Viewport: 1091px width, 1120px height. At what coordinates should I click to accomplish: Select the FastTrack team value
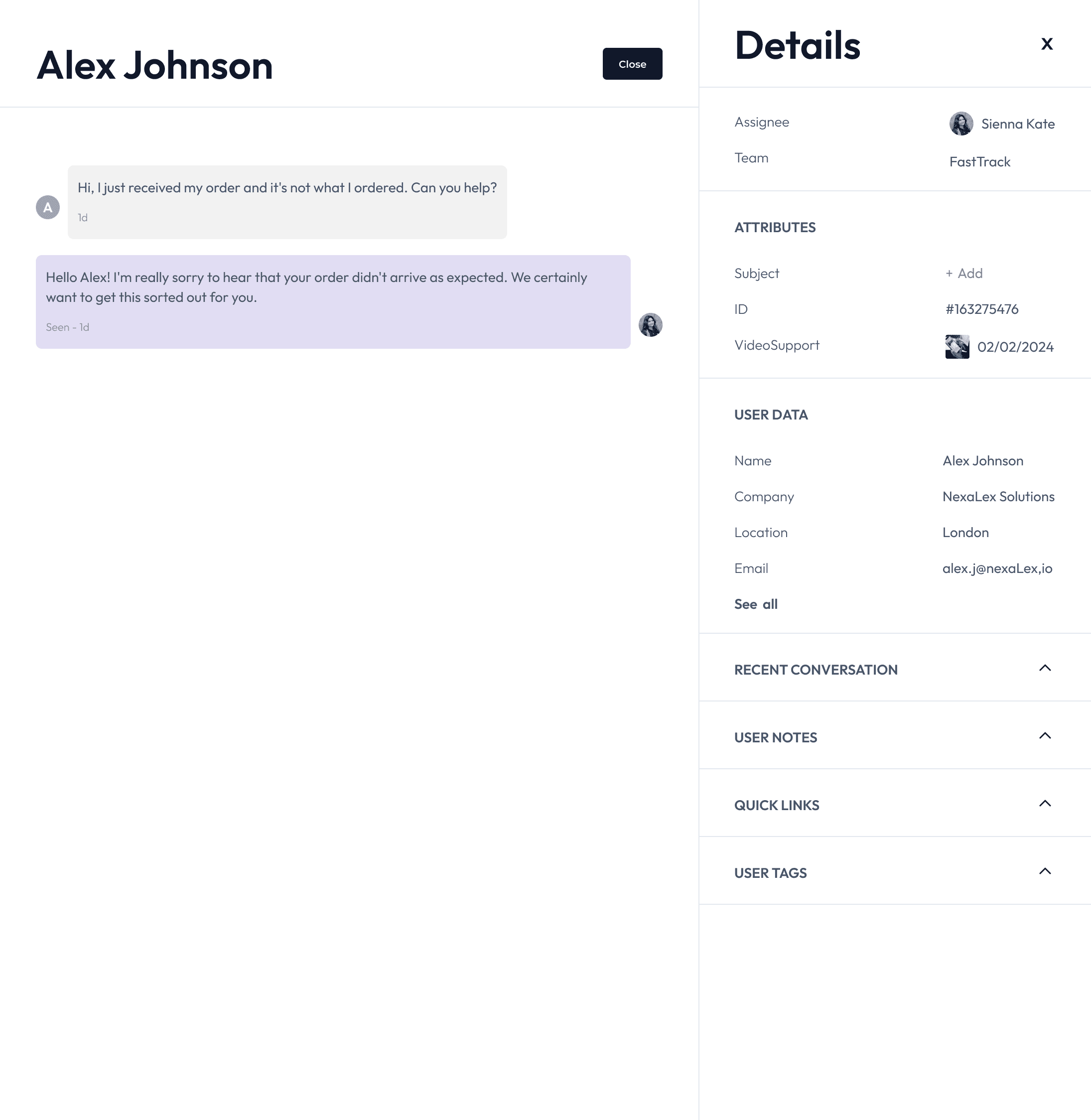tap(979, 161)
